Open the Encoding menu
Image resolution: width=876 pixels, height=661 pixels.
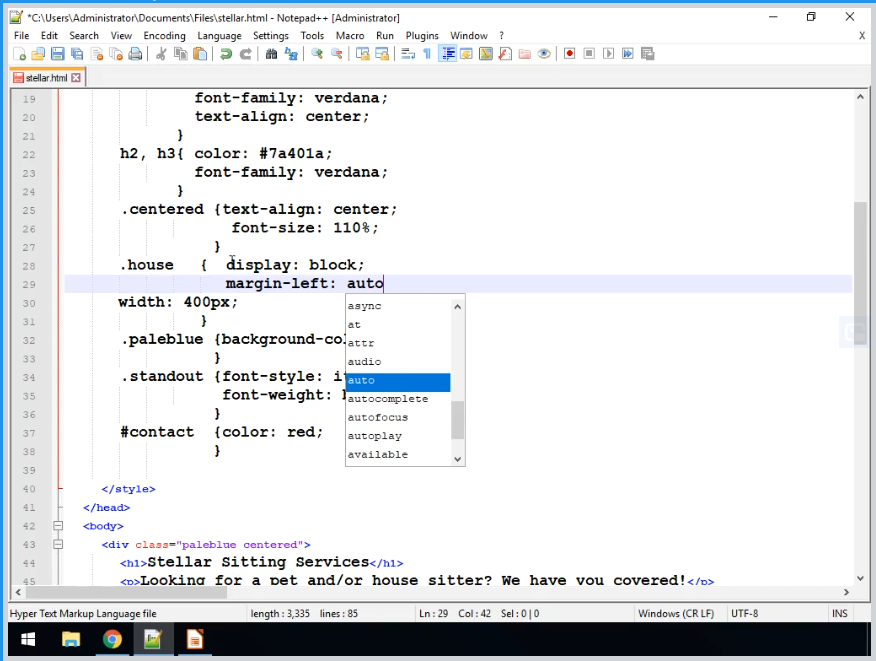pos(164,35)
